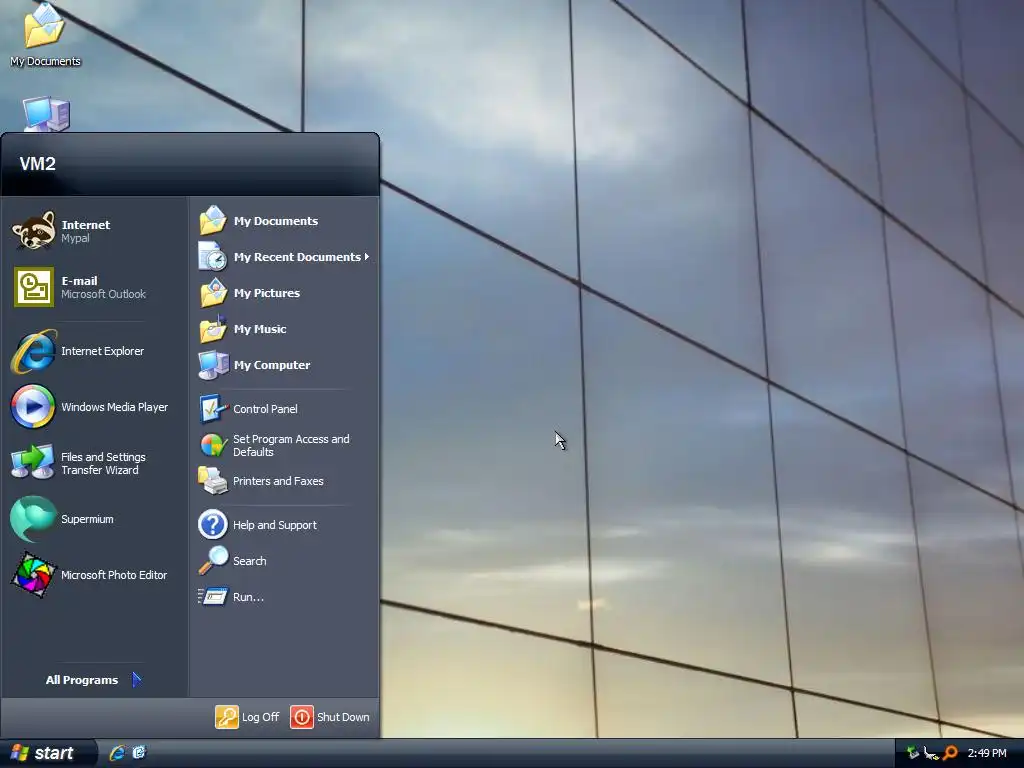1024x768 pixels.
Task: Click Set Program Access and Defaults icon
Action: pos(213,445)
